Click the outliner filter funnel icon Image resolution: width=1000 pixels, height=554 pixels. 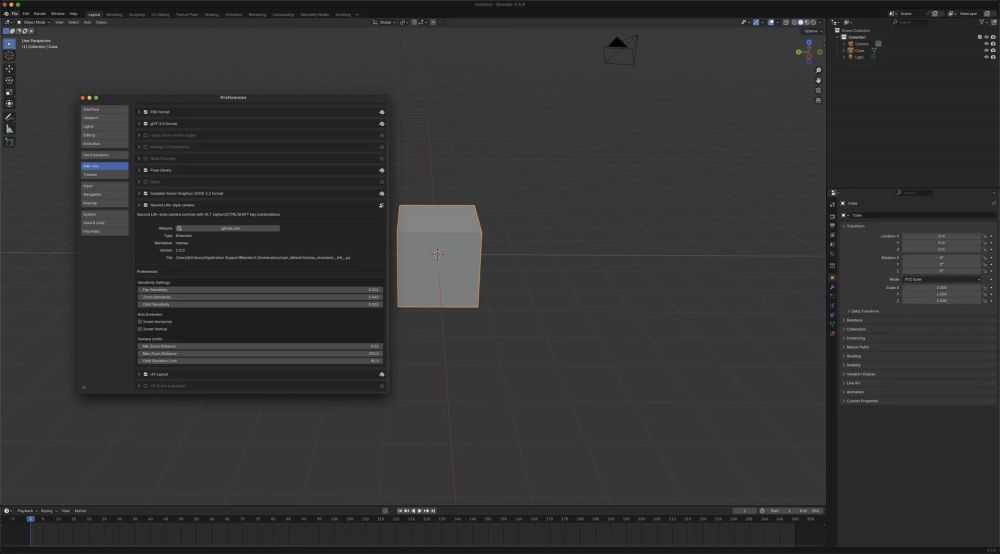click(982, 22)
